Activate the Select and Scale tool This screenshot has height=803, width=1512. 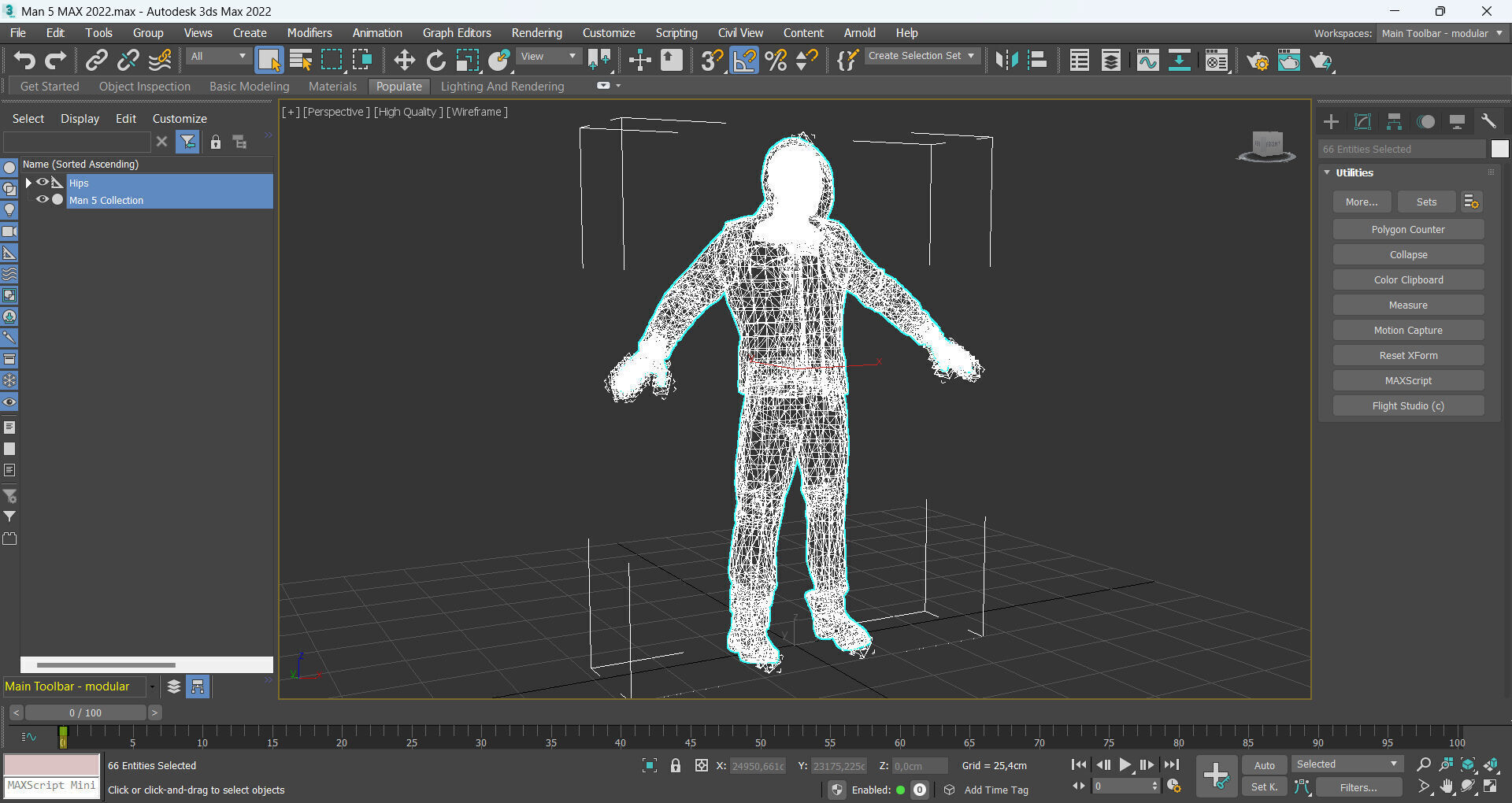tap(467, 60)
